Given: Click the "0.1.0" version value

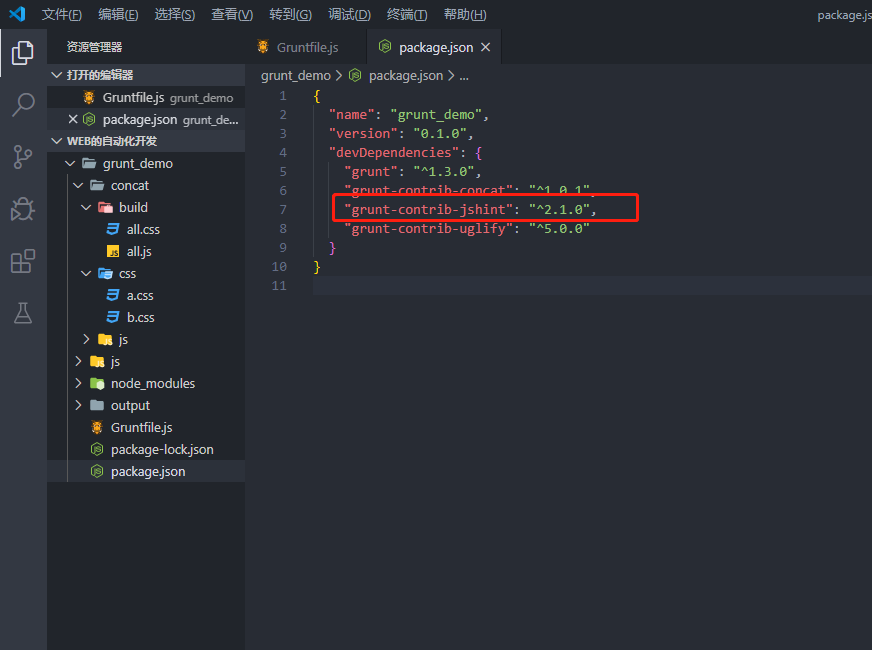Looking at the screenshot, I should coord(439,133).
